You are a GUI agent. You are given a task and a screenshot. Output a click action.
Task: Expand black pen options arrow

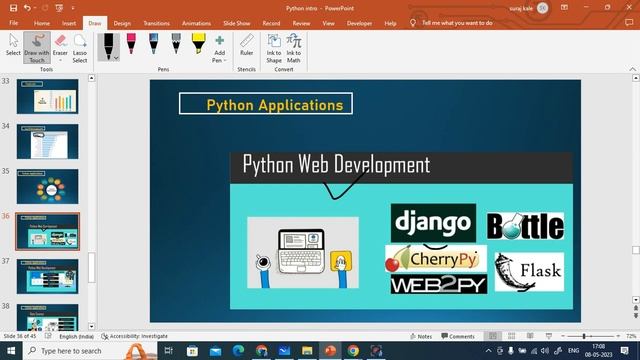point(116,58)
